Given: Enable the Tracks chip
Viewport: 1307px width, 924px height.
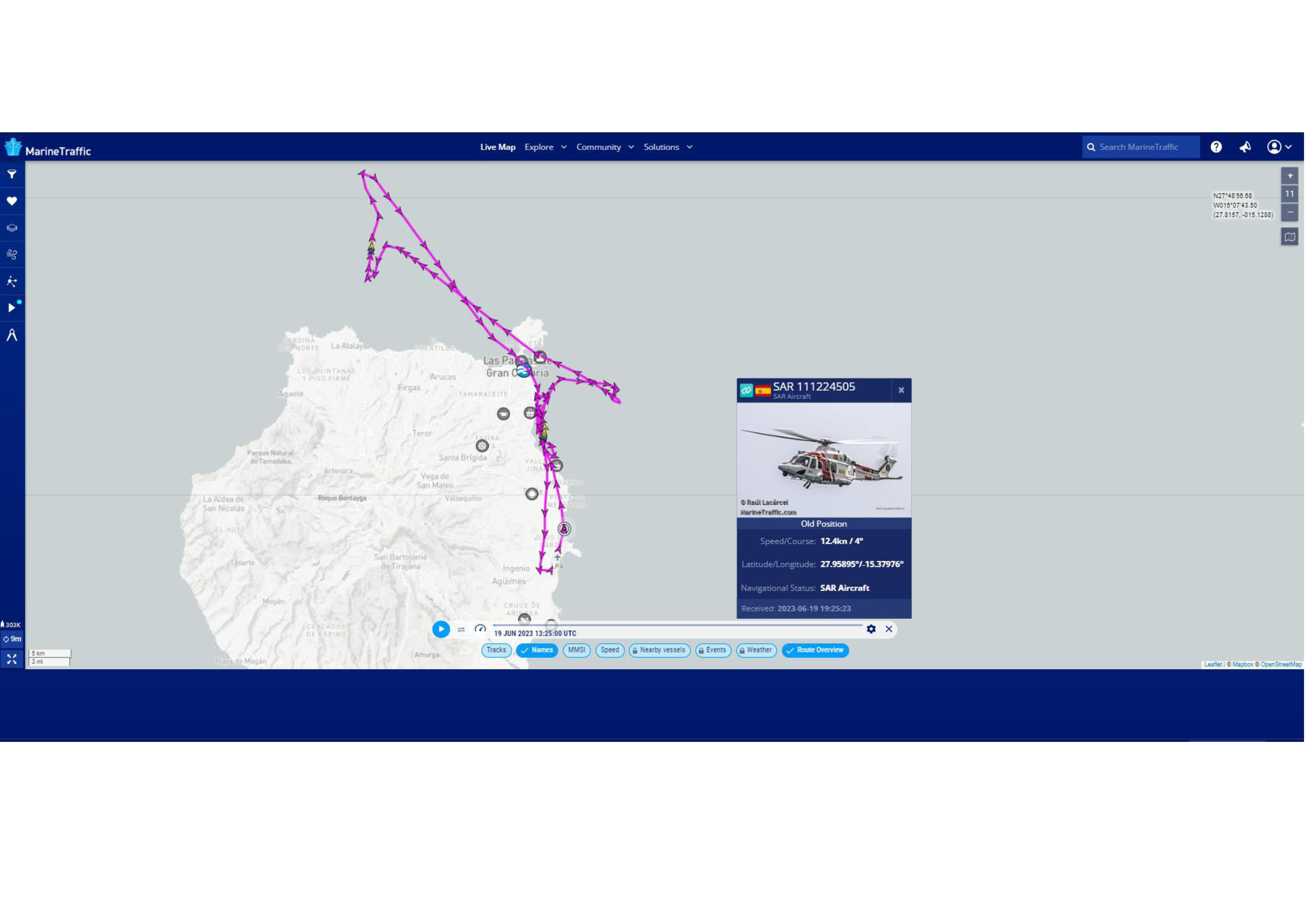Looking at the screenshot, I should 496,650.
